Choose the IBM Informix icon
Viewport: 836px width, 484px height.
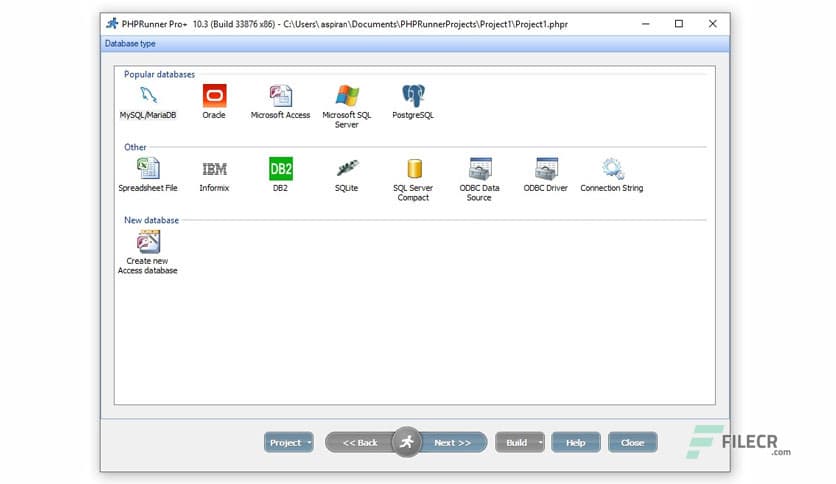(214, 169)
